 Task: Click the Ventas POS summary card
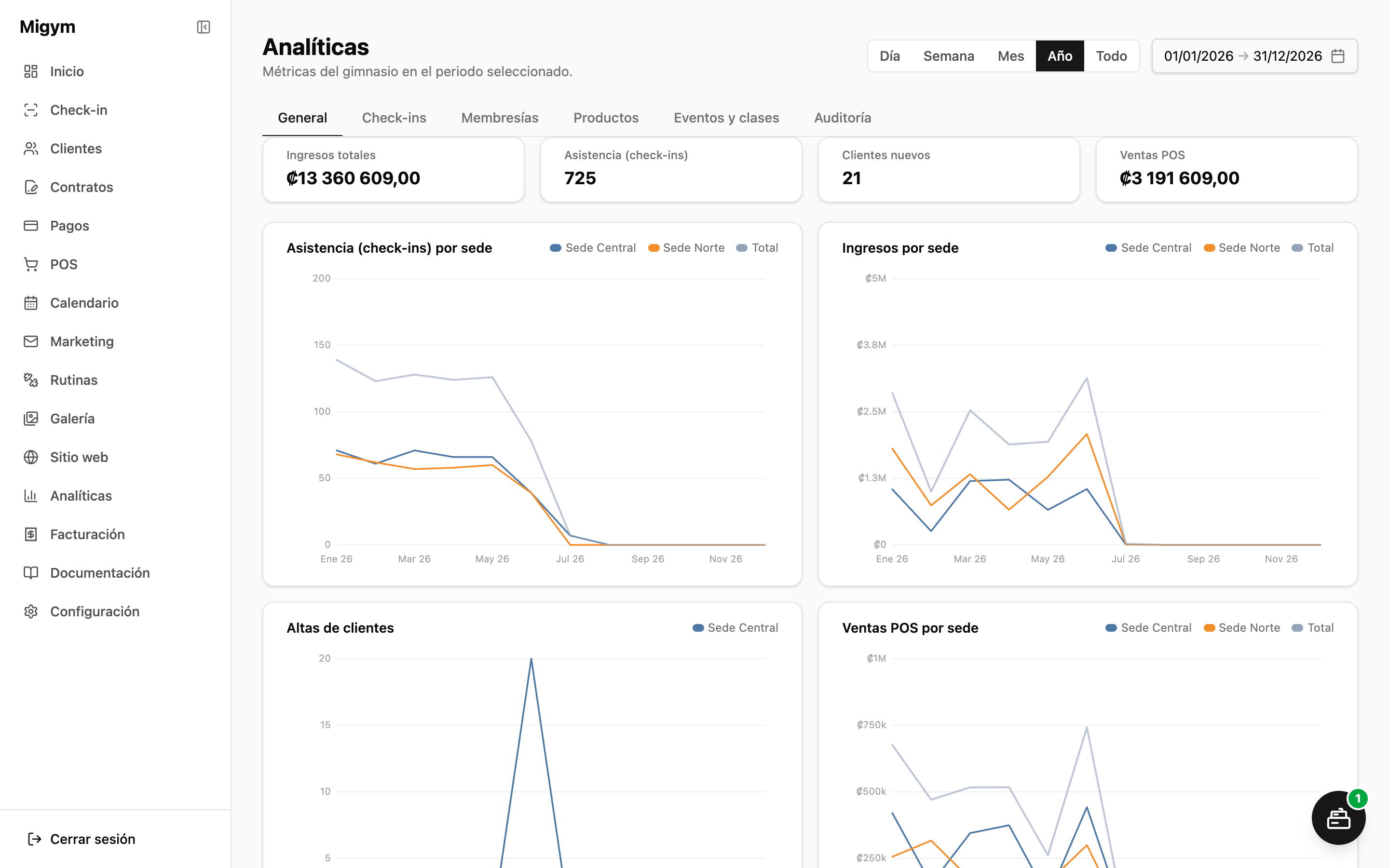1226,170
